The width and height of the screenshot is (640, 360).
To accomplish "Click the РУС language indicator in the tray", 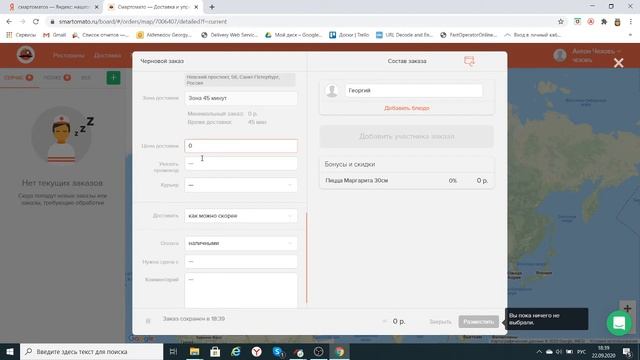I will [x=582, y=352].
